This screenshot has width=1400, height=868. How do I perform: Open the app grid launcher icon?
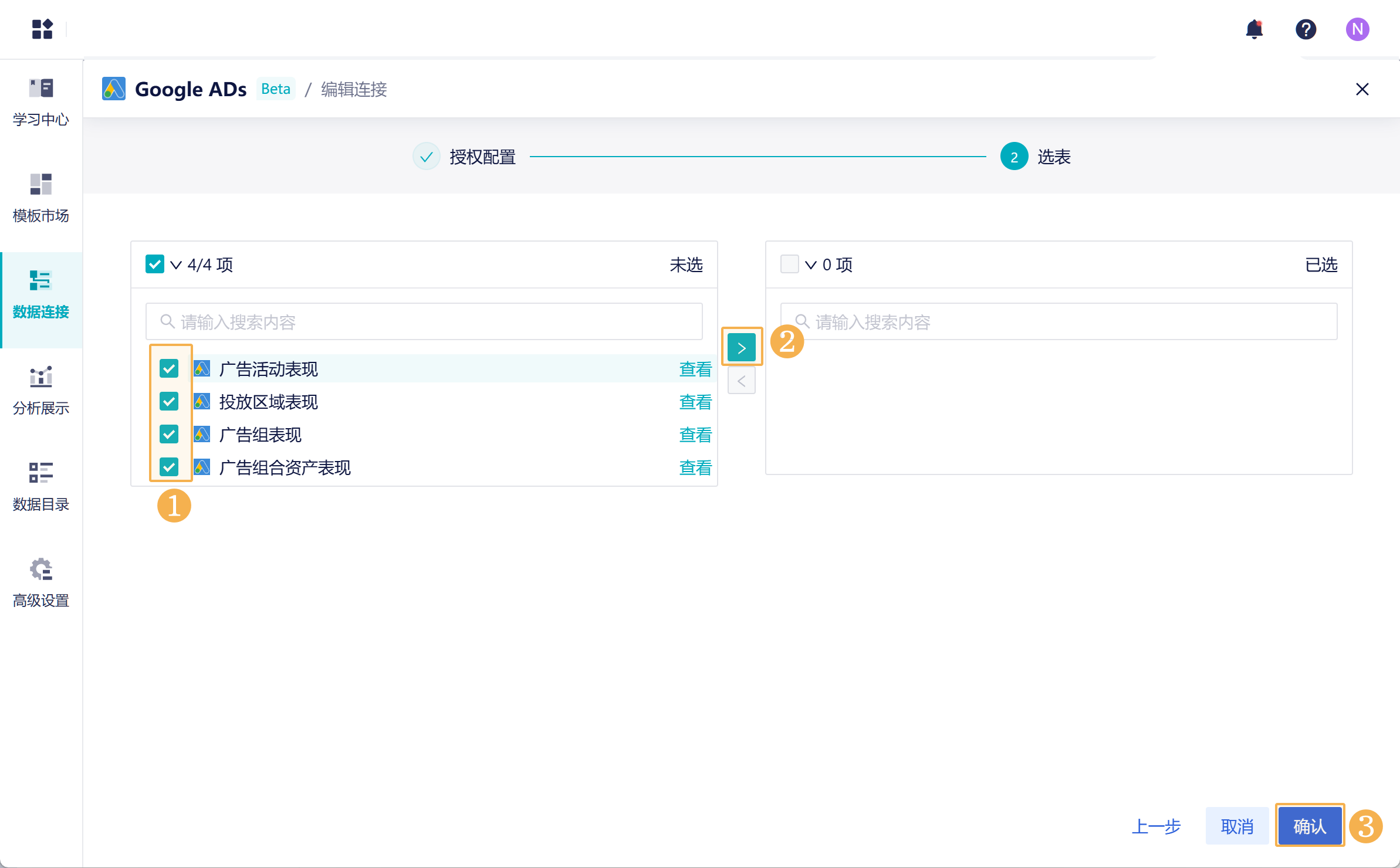pyautogui.click(x=42, y=29)
